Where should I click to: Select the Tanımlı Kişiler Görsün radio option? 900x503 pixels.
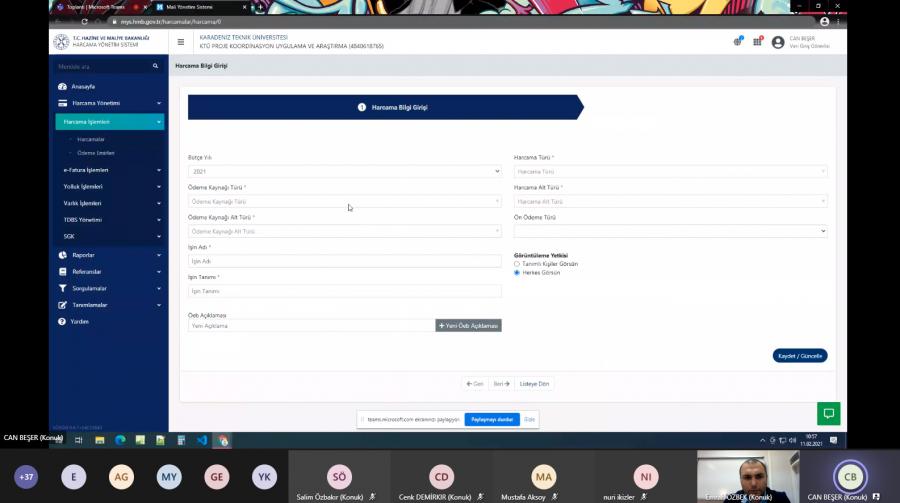[x=517, y=264]
